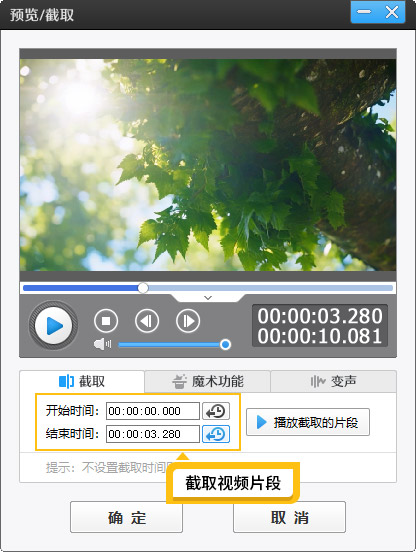Click the large blue play button
The height and width of the screenshot is (552, 416).
[53, 325]
